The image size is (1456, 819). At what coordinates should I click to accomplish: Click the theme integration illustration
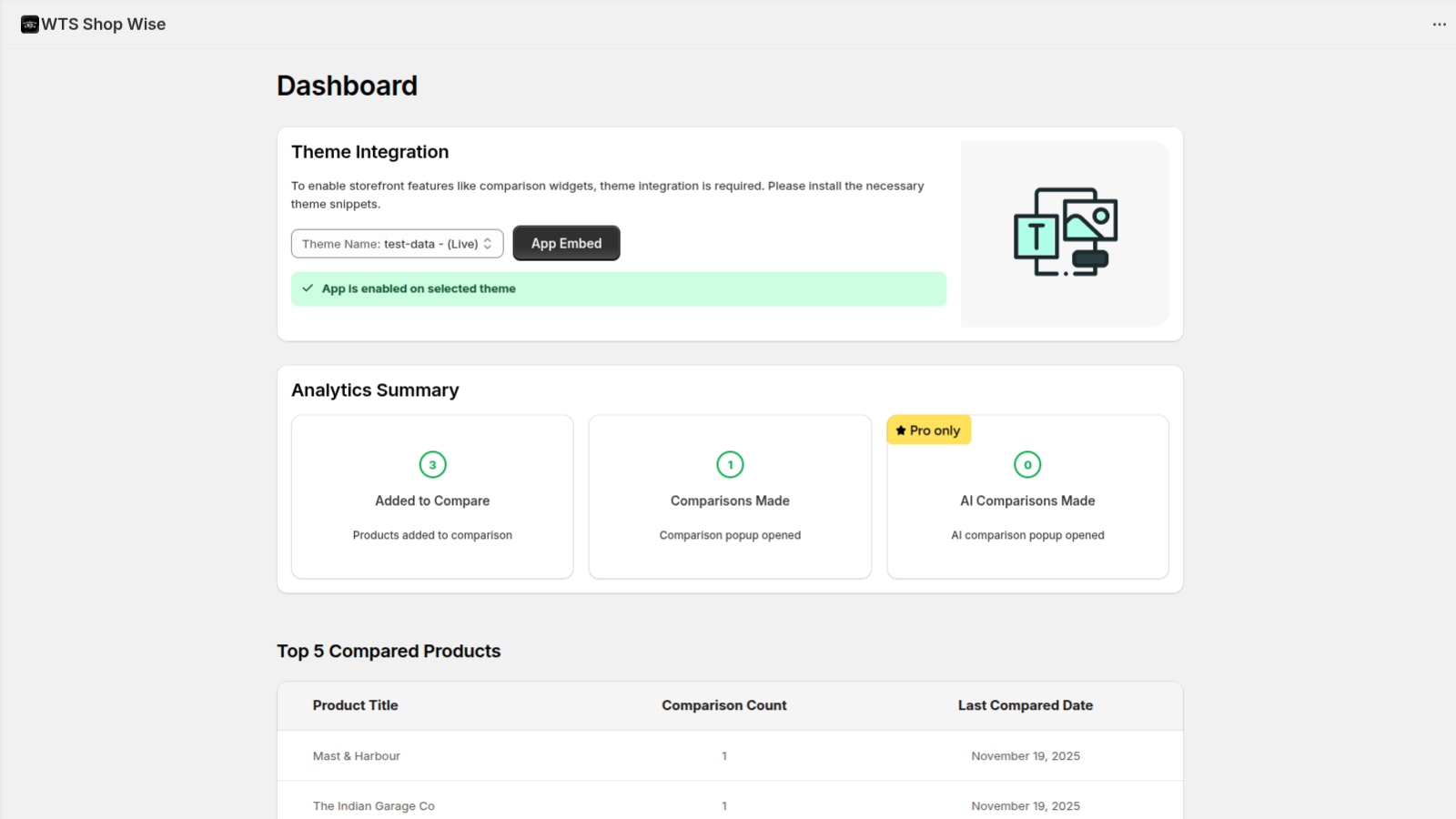click(1066, 232)
